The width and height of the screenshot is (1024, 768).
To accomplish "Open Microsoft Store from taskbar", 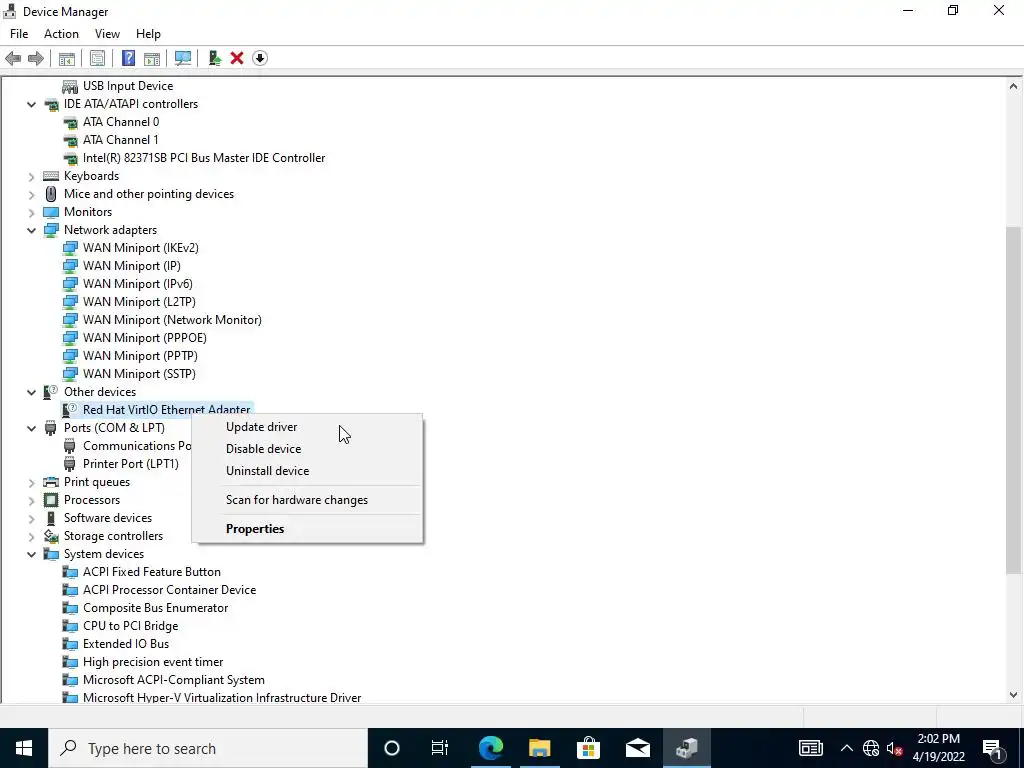I will pyautogui.click(x=588, y=748).
